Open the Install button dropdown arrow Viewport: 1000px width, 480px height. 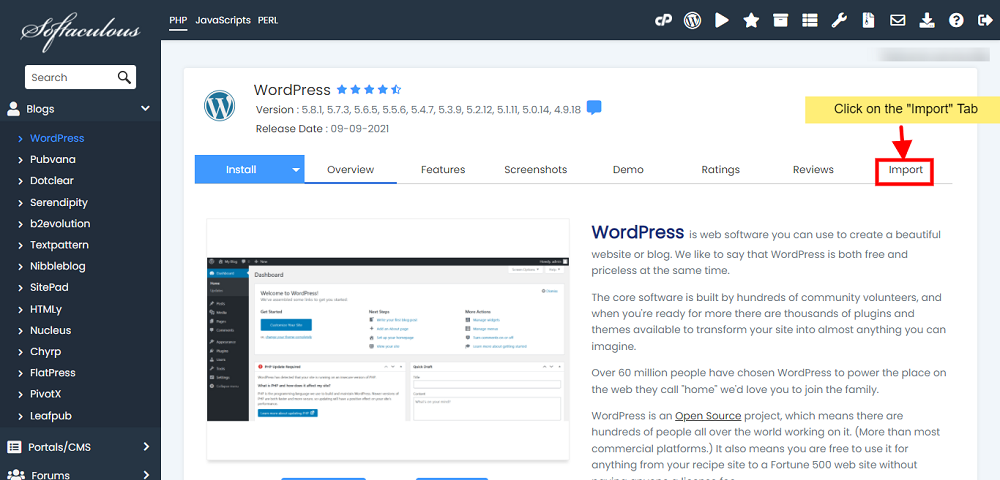(x=296, y=170)
